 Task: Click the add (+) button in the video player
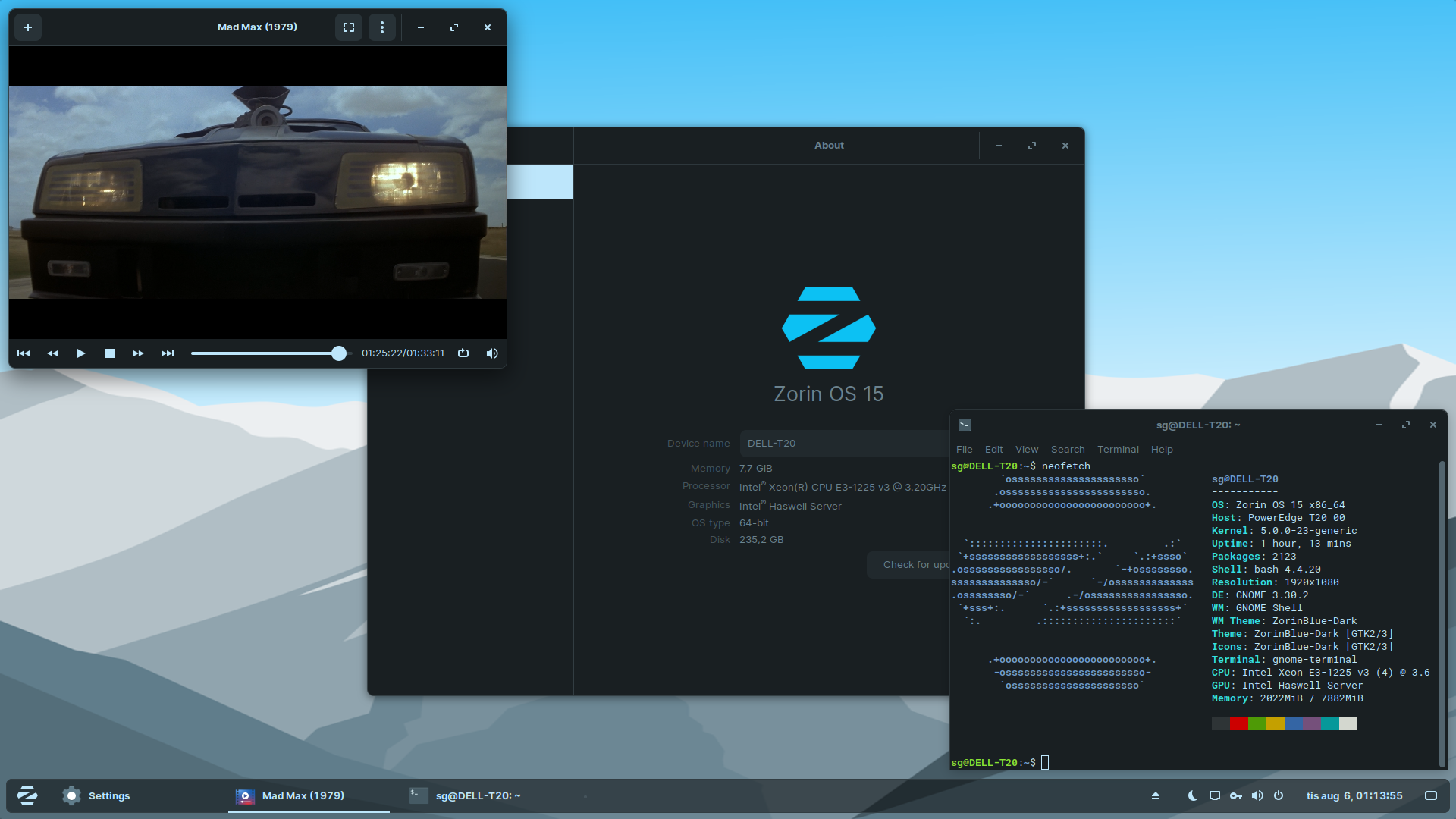pyautogui.click(x=28, y=27)
